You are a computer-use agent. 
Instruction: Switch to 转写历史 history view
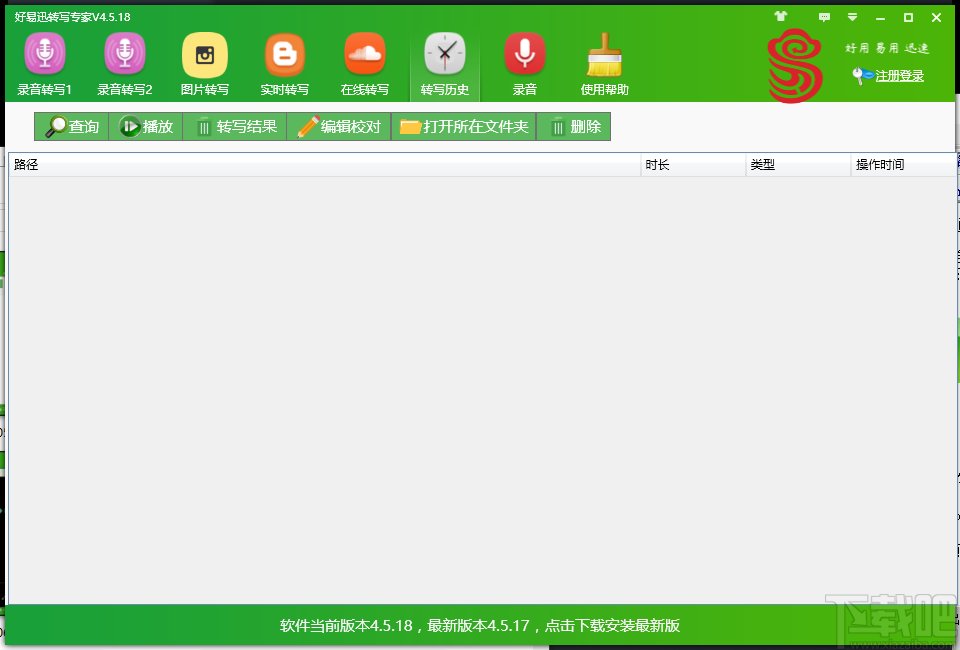(x=444, y=62)
